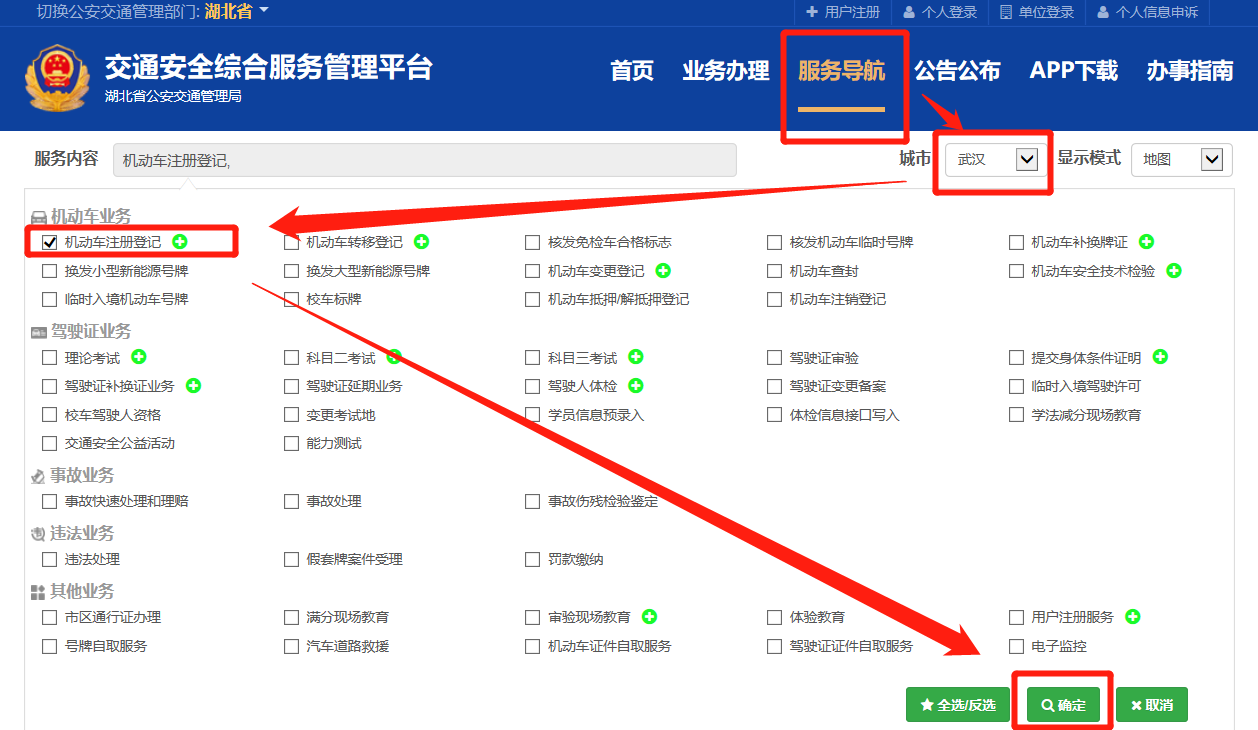Click the 取消 cancel button
Image resolution: width=1258 pixels, height=730 pixels.
pos(1152,705)
